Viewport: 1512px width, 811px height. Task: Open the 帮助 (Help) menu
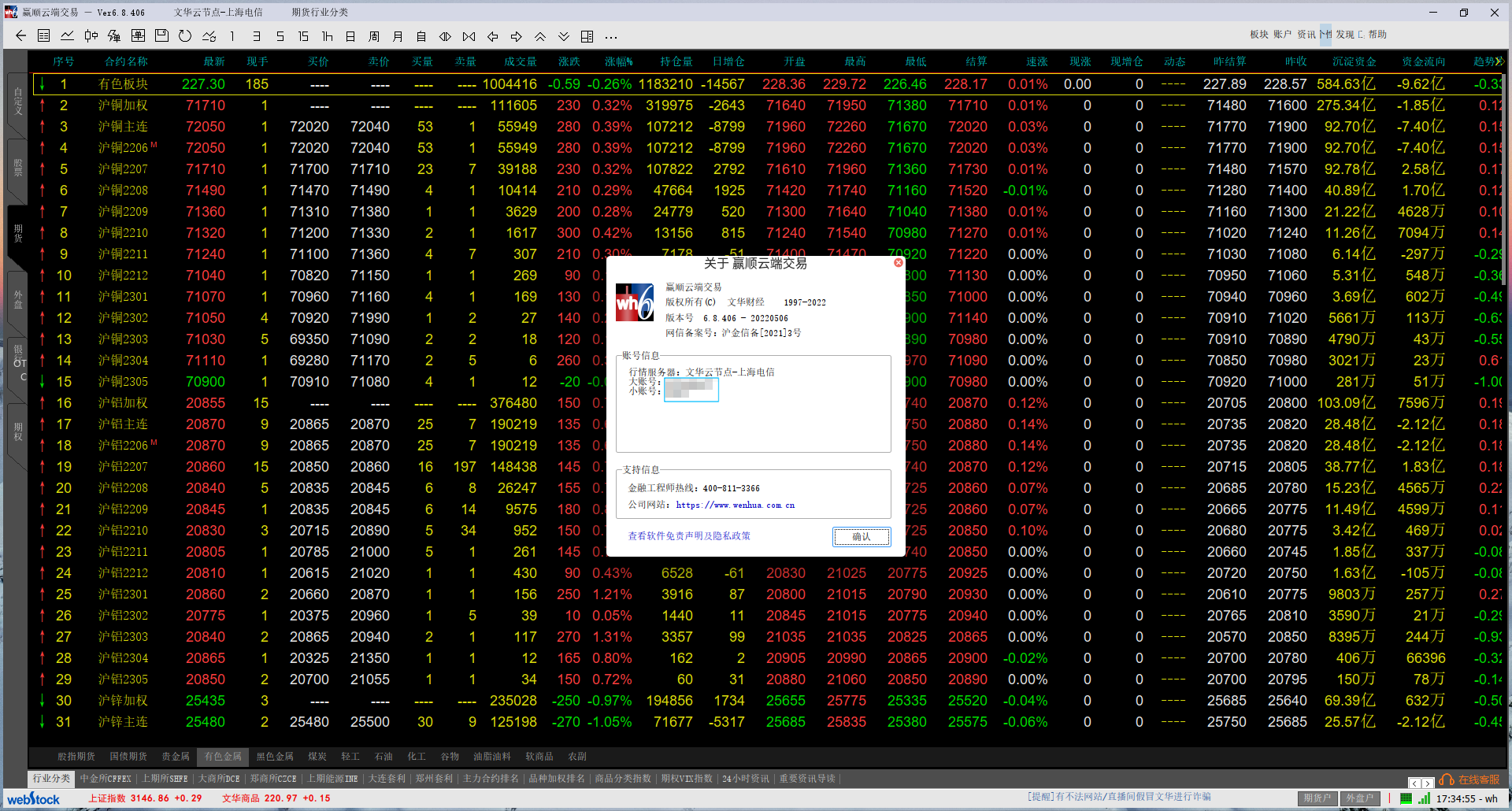pos(1376,34)
